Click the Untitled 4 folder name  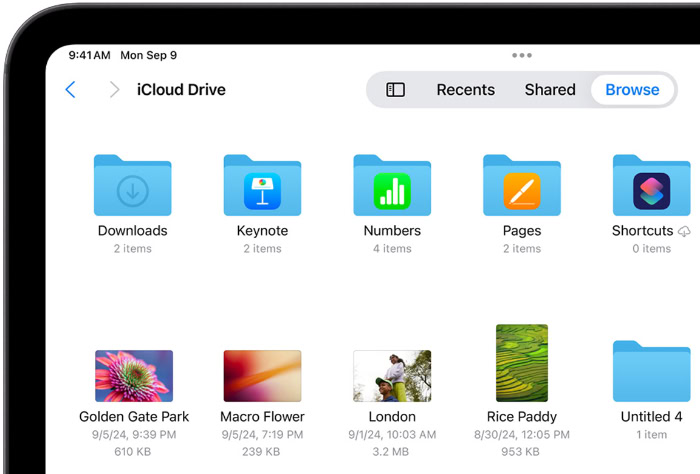pos(651,417)
